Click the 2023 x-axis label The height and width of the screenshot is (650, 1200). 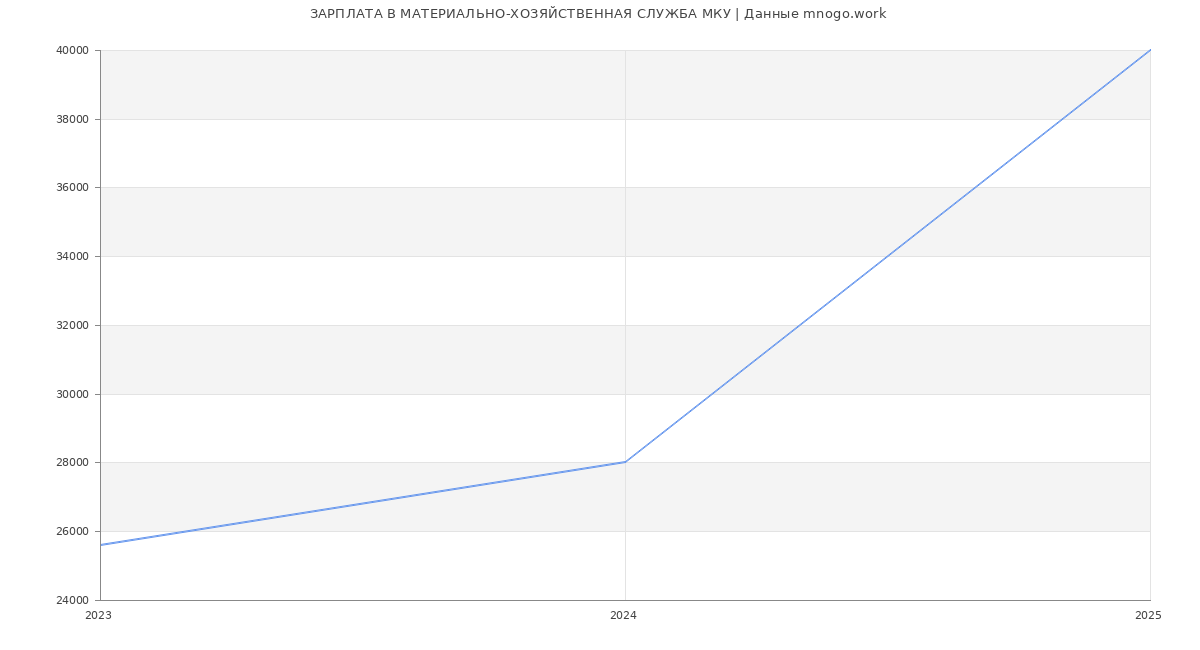(x=99, y=616)
